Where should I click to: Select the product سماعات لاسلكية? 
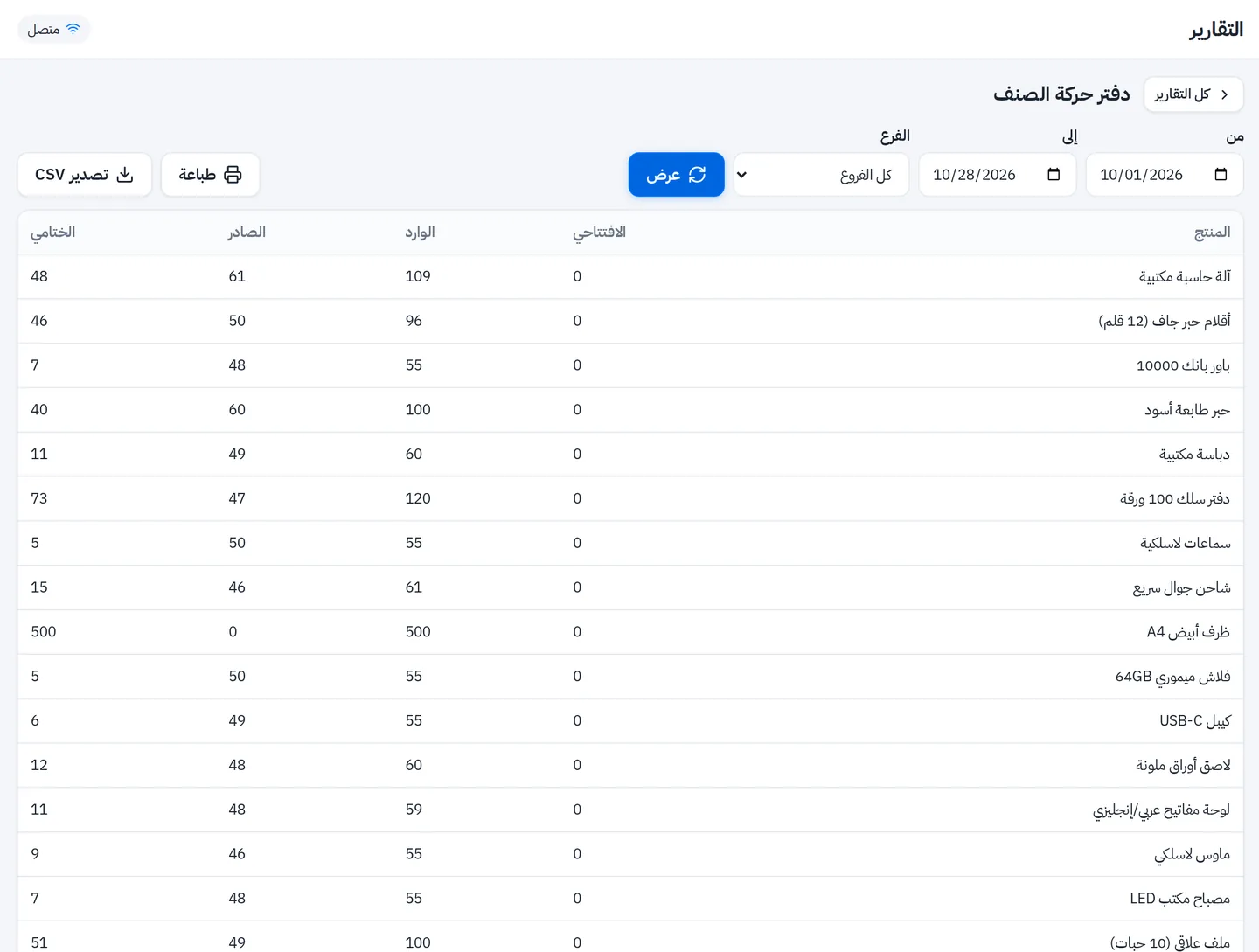tap(630, 544)
